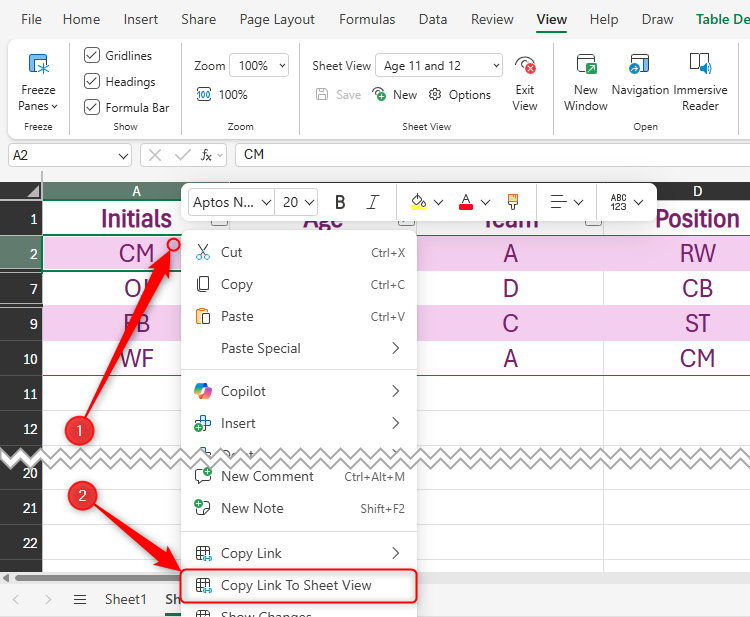Click the text alignment icon

[x=558, y=202]
